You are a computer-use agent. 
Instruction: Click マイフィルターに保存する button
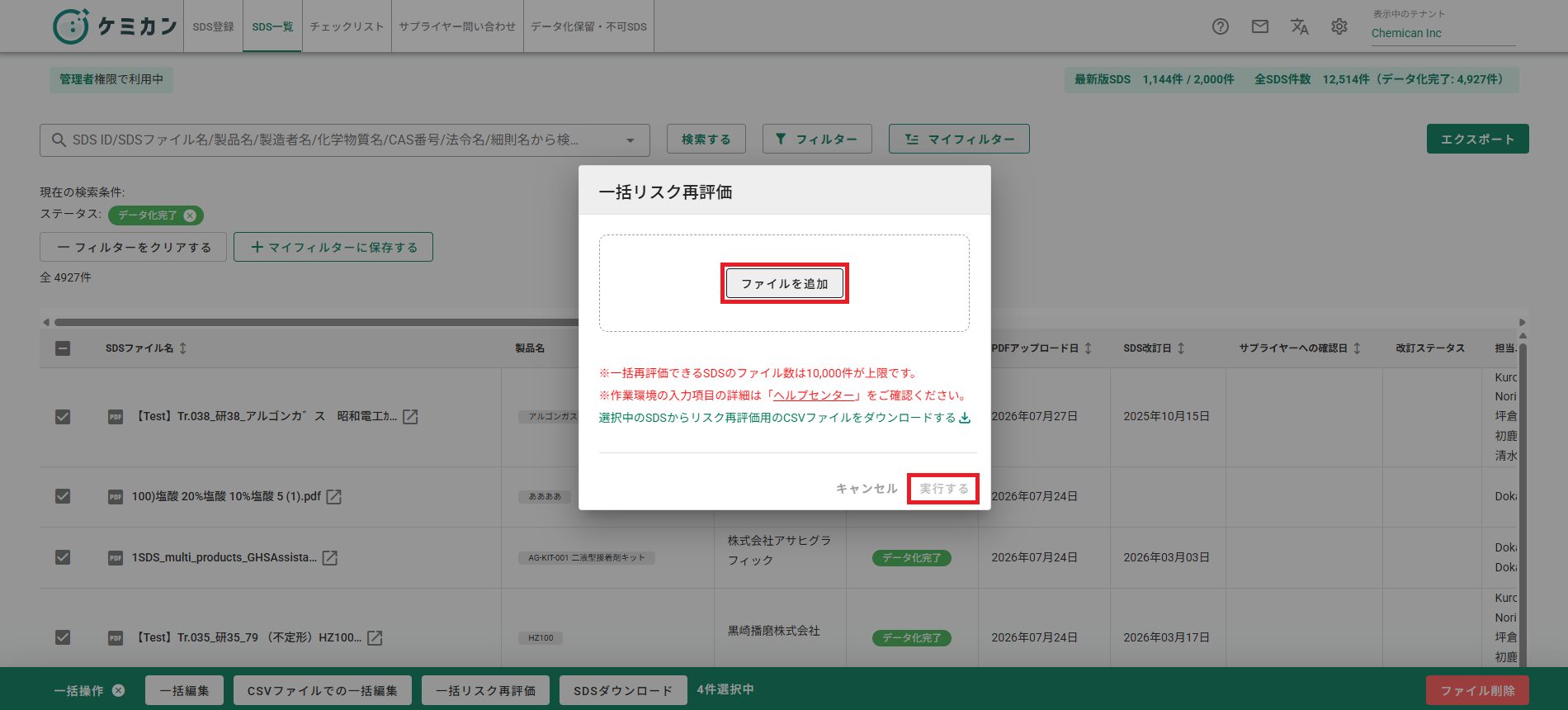(333, 247)
